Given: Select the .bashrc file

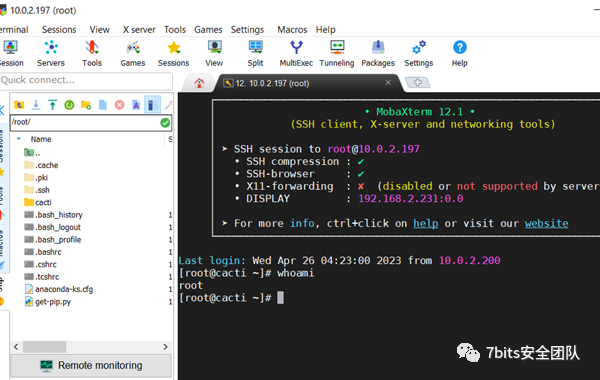Looking at the screenshot, I should (x=43, y=252).
